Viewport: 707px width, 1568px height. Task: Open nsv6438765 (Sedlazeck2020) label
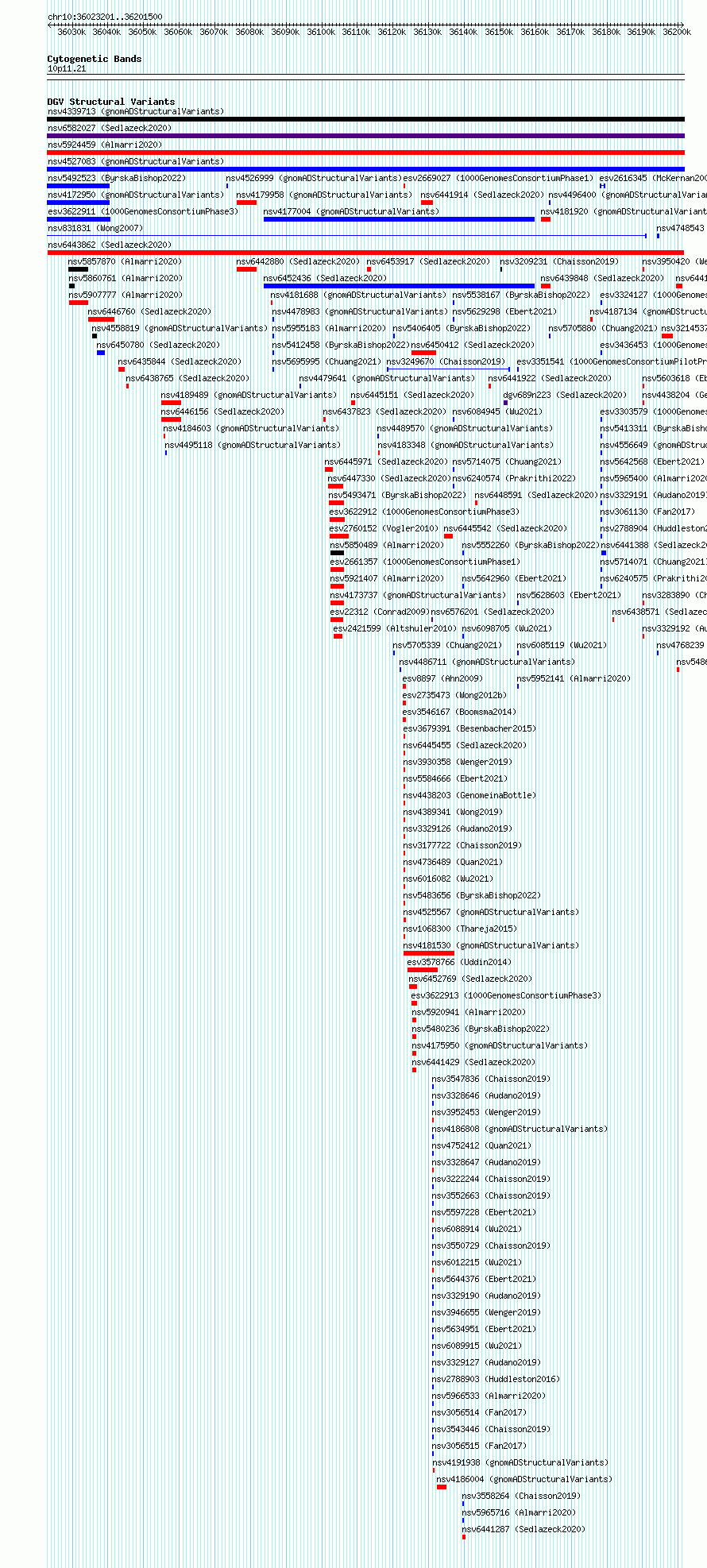pyautogui.click(x=187, y=378)
